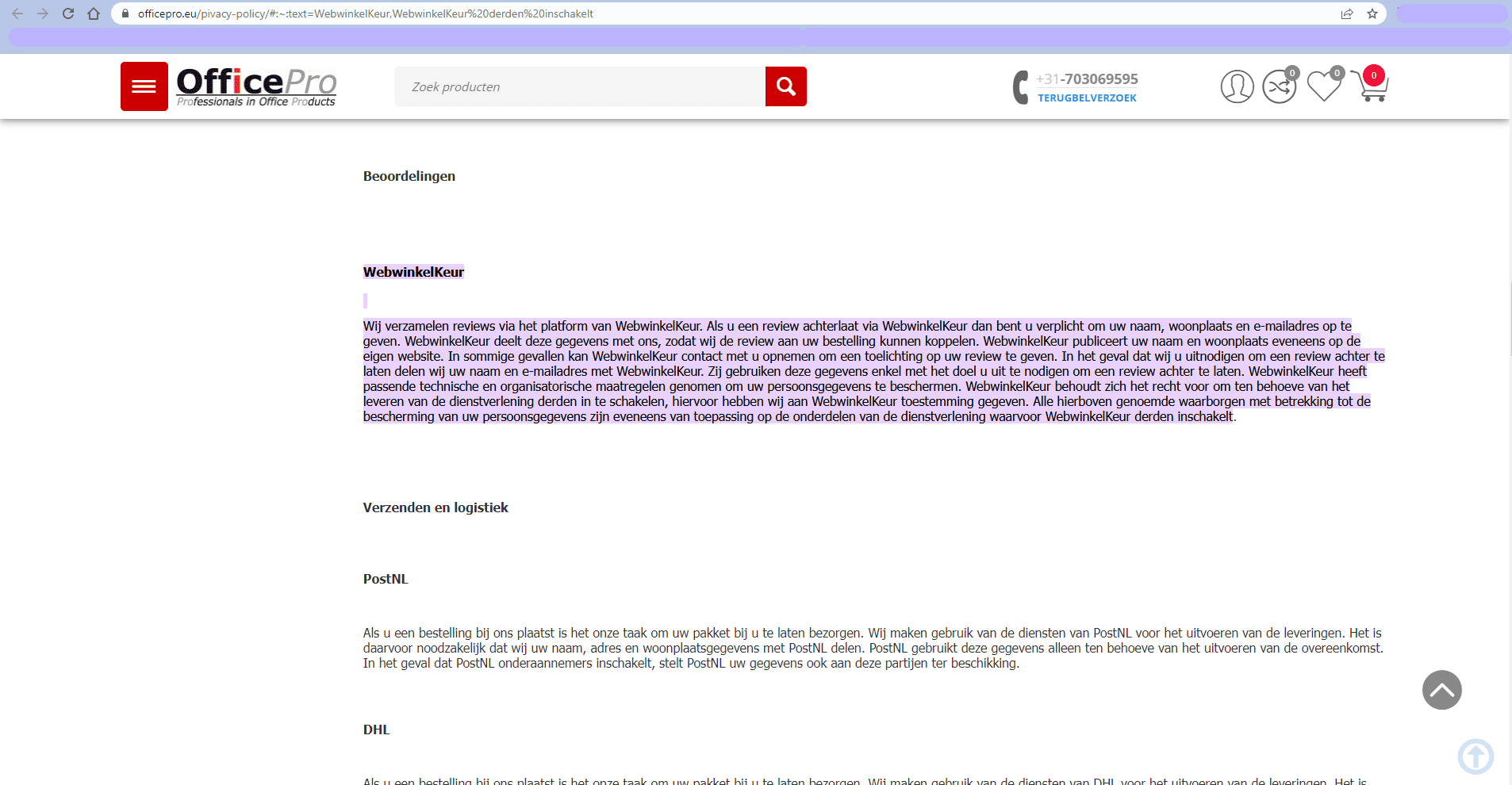This screenshot has height=785, width=1512.
Task: Go back to the previous page
Action: pyautogui.click(x=17, y=13)
